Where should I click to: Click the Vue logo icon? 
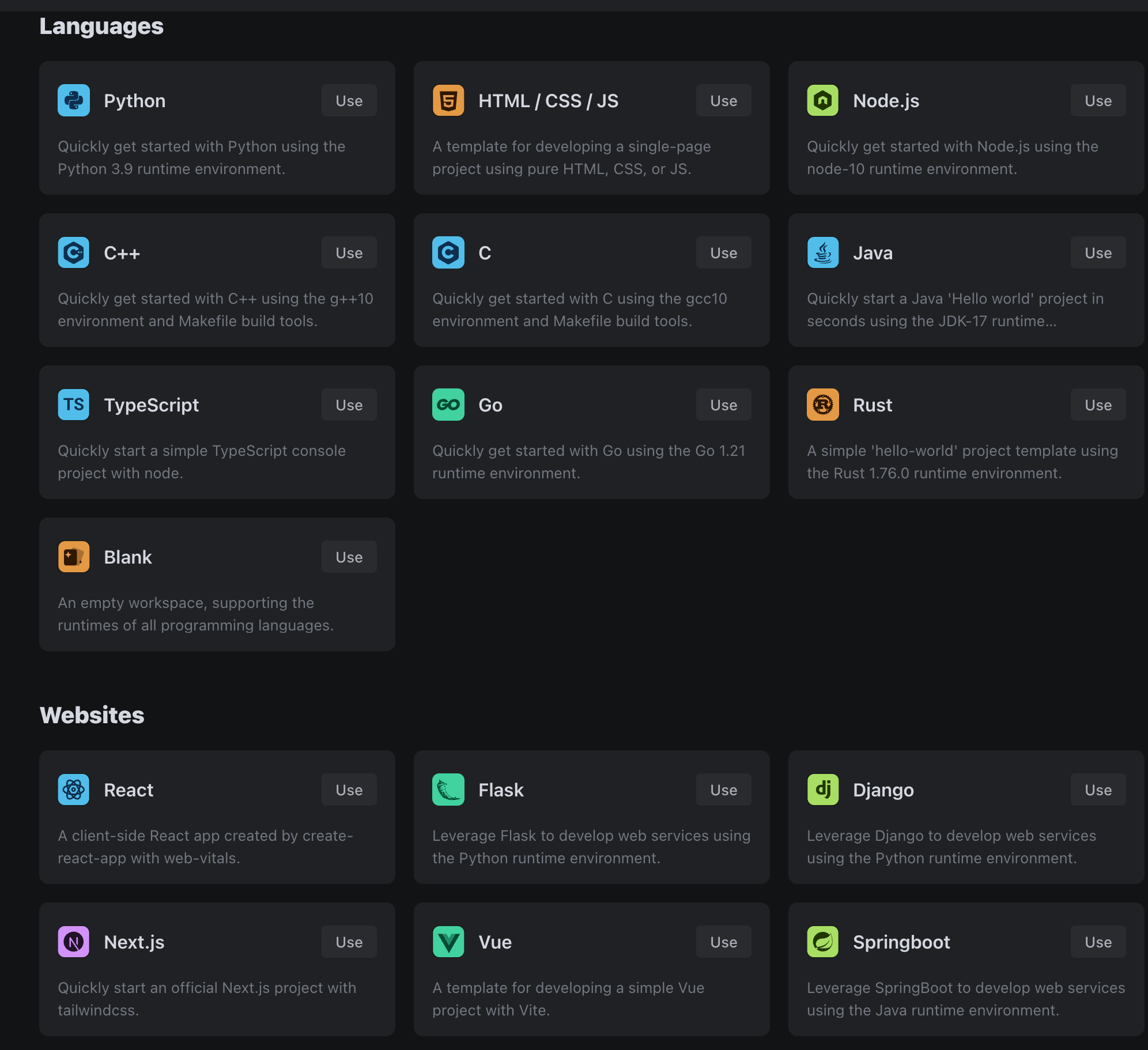tap(448, 942)
